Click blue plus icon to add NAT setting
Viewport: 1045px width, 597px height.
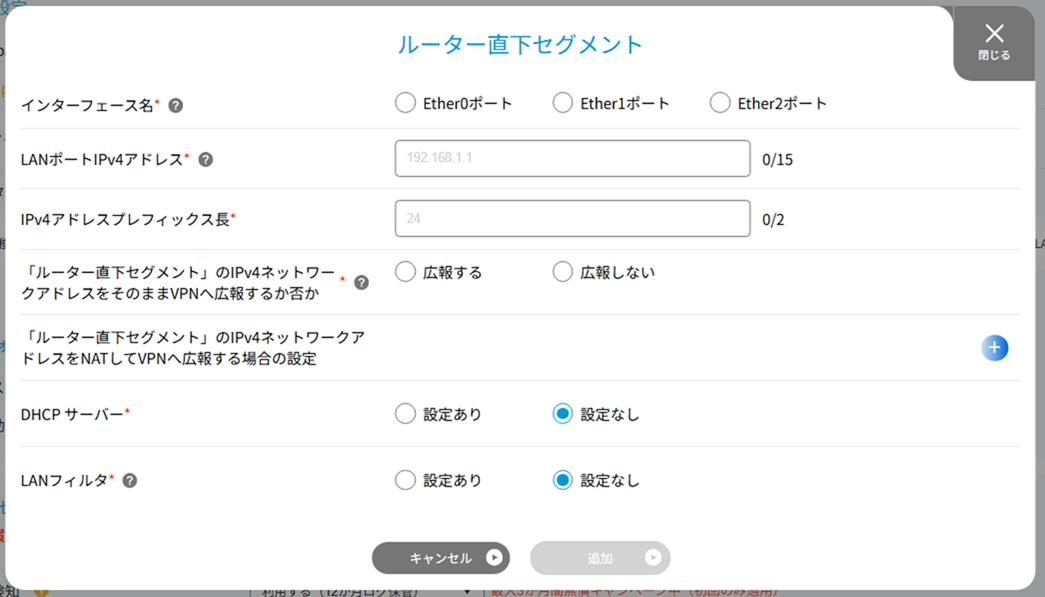(x=994, y=348)
